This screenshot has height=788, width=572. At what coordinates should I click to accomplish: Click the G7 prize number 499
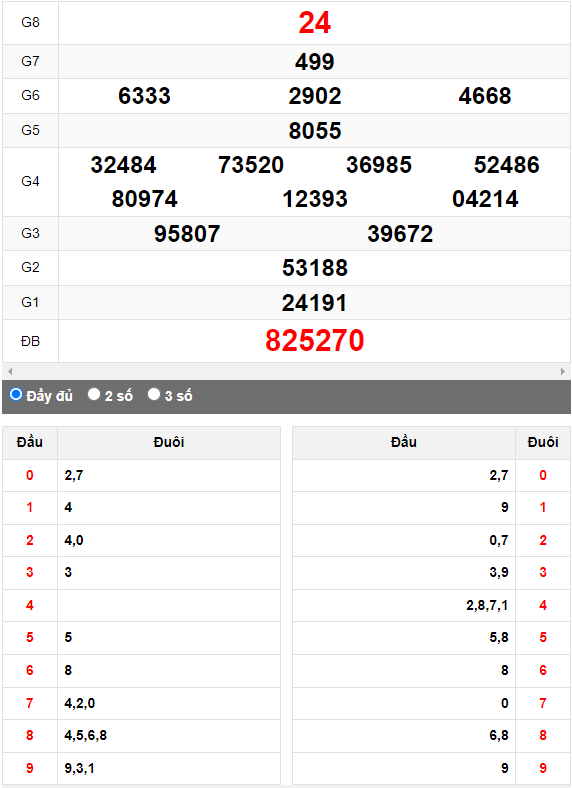coord(315,62)
